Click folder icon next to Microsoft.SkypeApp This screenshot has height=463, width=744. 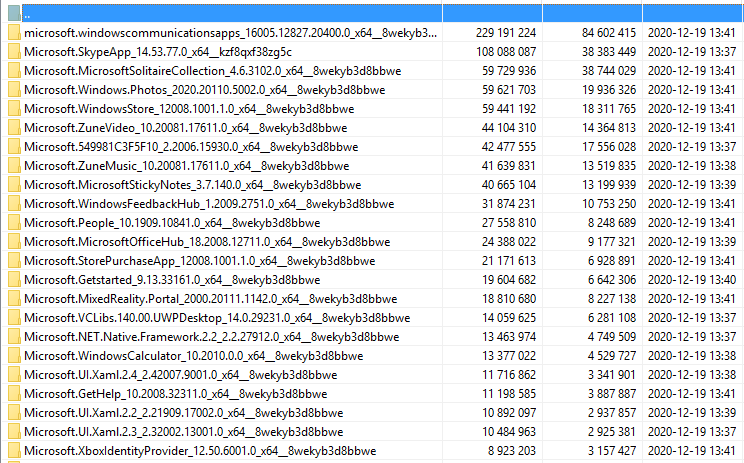click(x=14, y=51)
